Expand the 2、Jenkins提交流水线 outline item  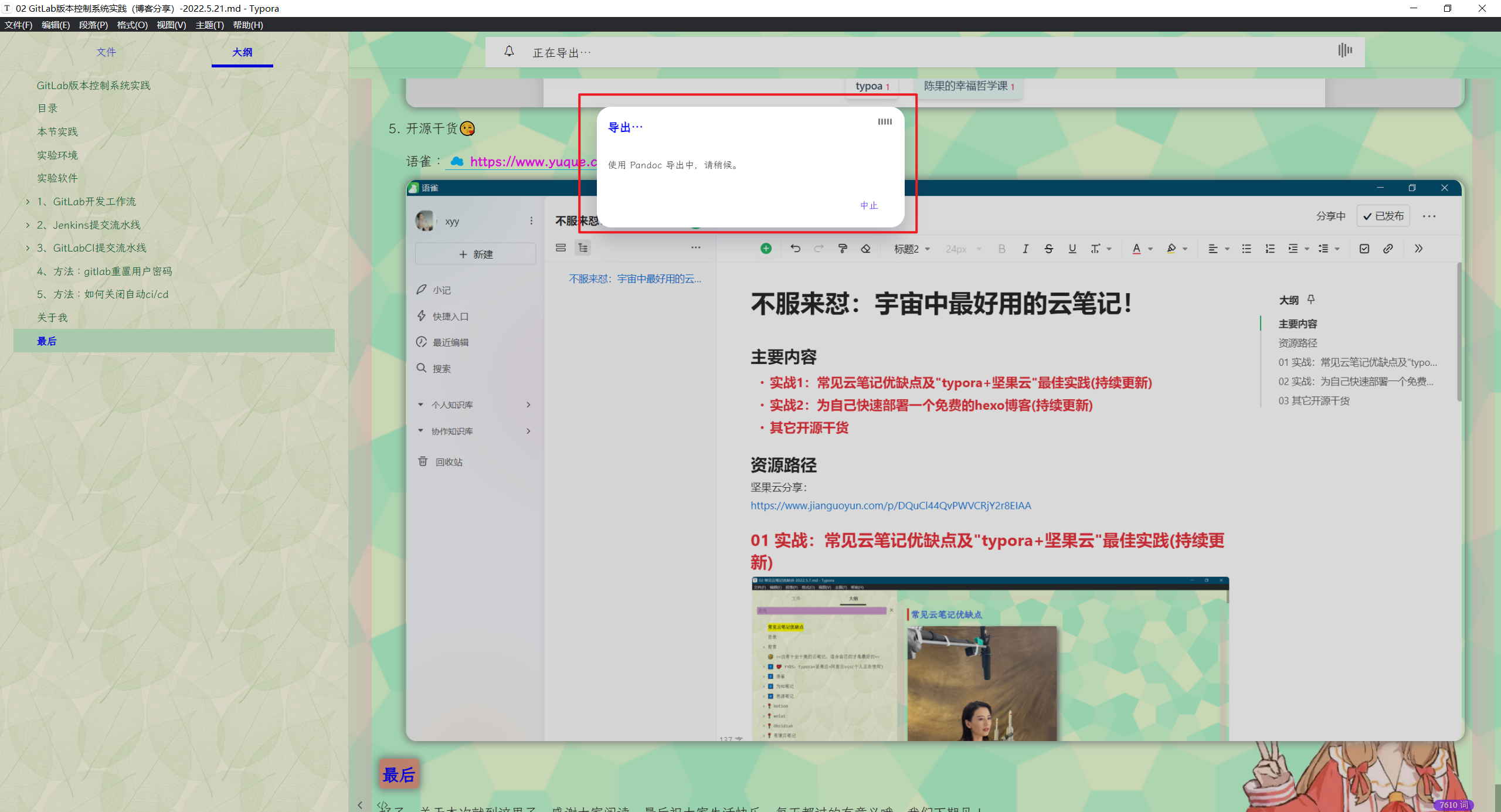tap(28, 225)
